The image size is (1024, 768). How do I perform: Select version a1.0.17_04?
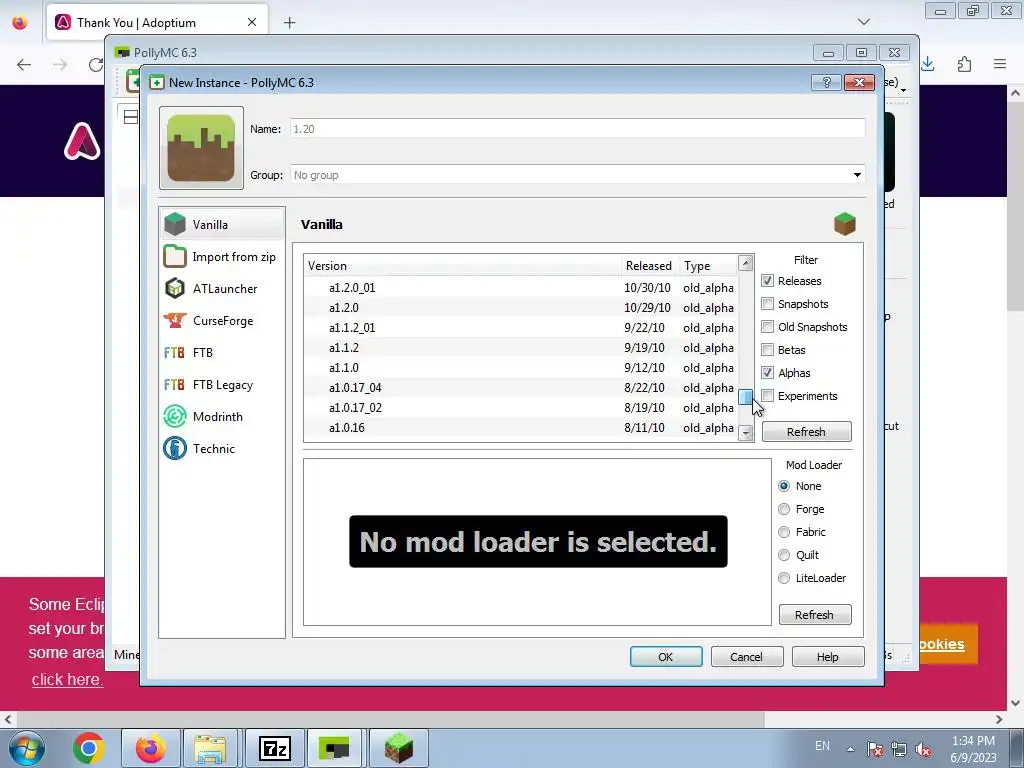pos(520,387)
